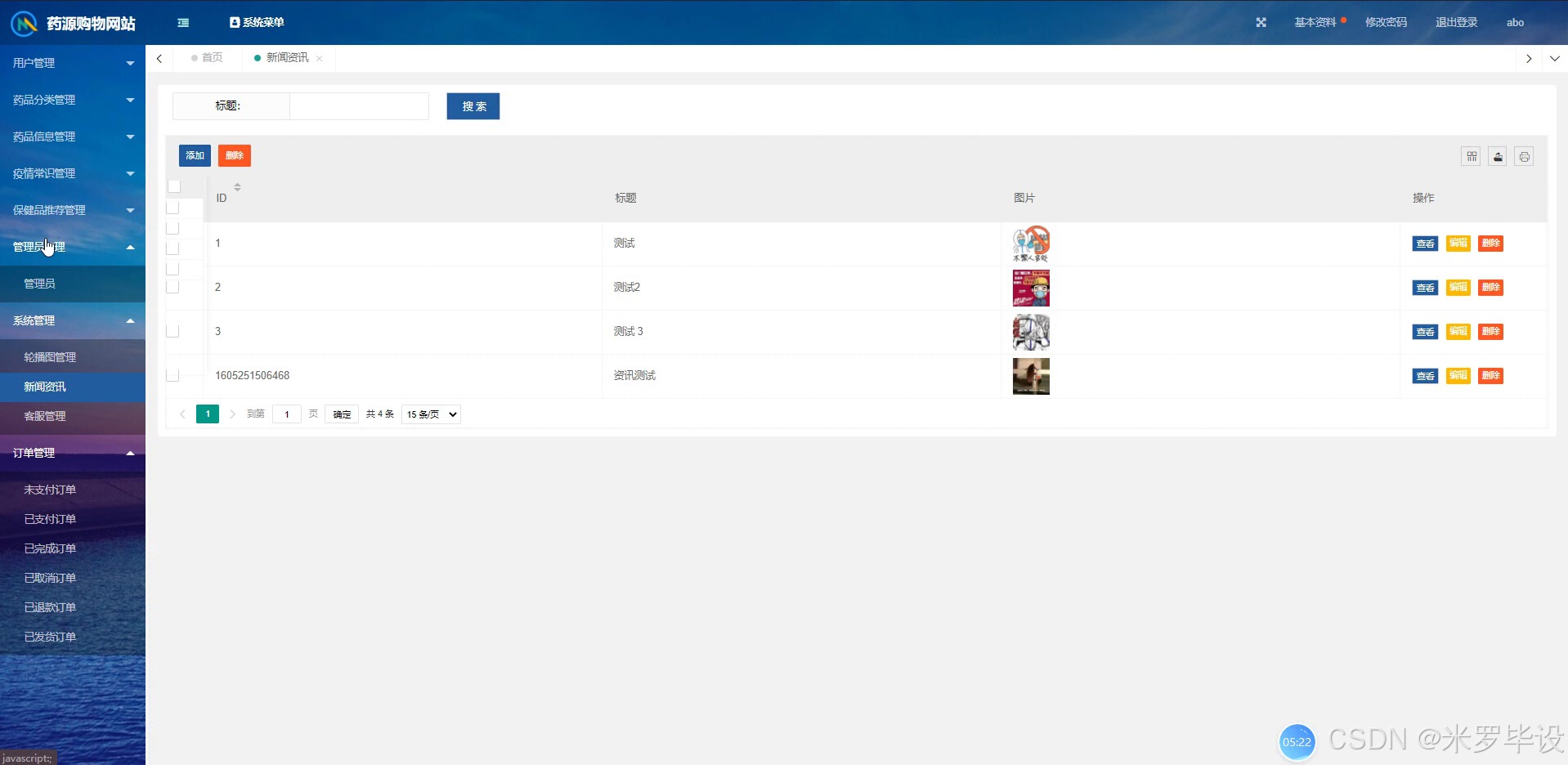Collapse 系统管理 sidebar menu
1568x765 pixels.
tap(73, 320)
